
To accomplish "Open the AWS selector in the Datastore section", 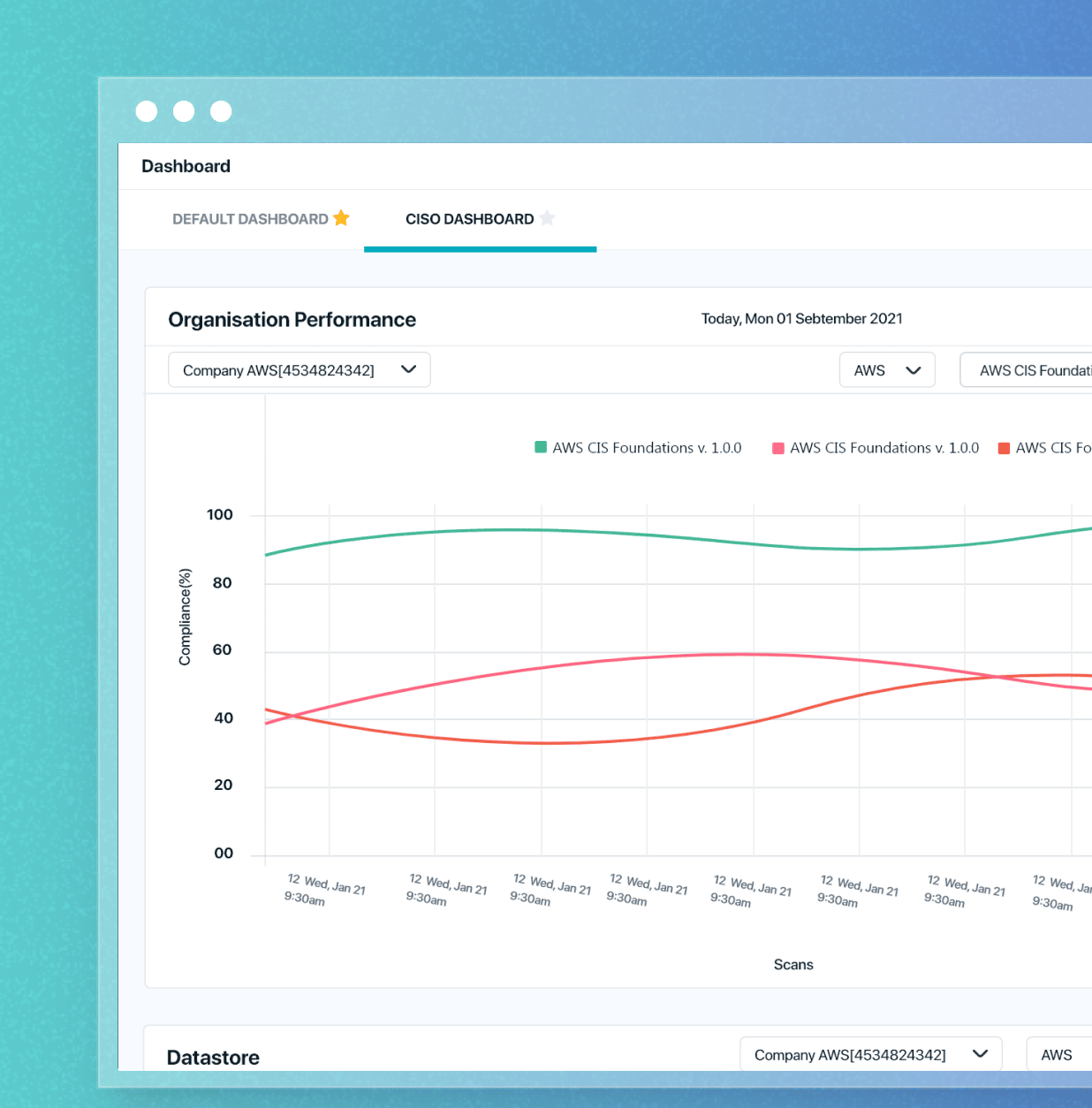I will coord(1057,1054).
